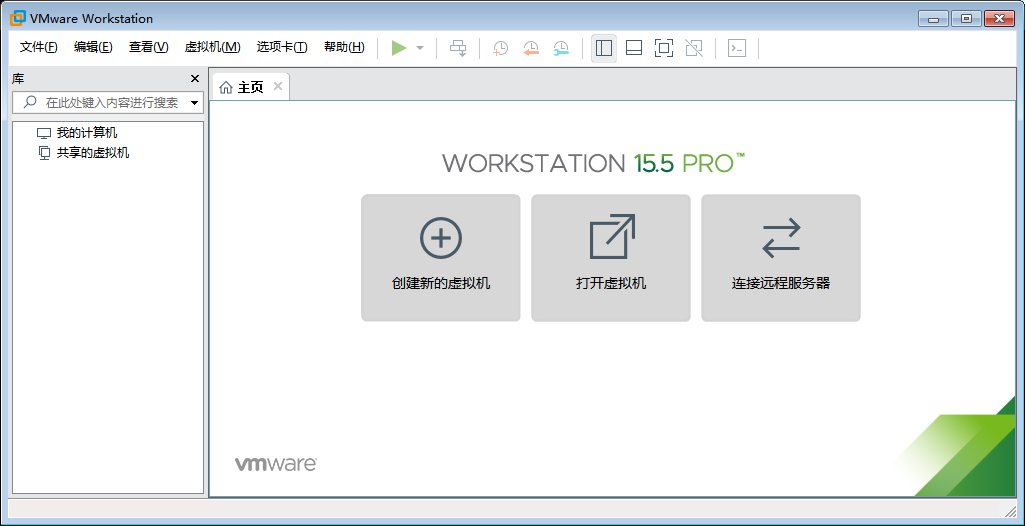The width and height of the screenshot is (1025, 526).
Task: Switch to the 主页 home tab
Action: [x=251, y=87]
